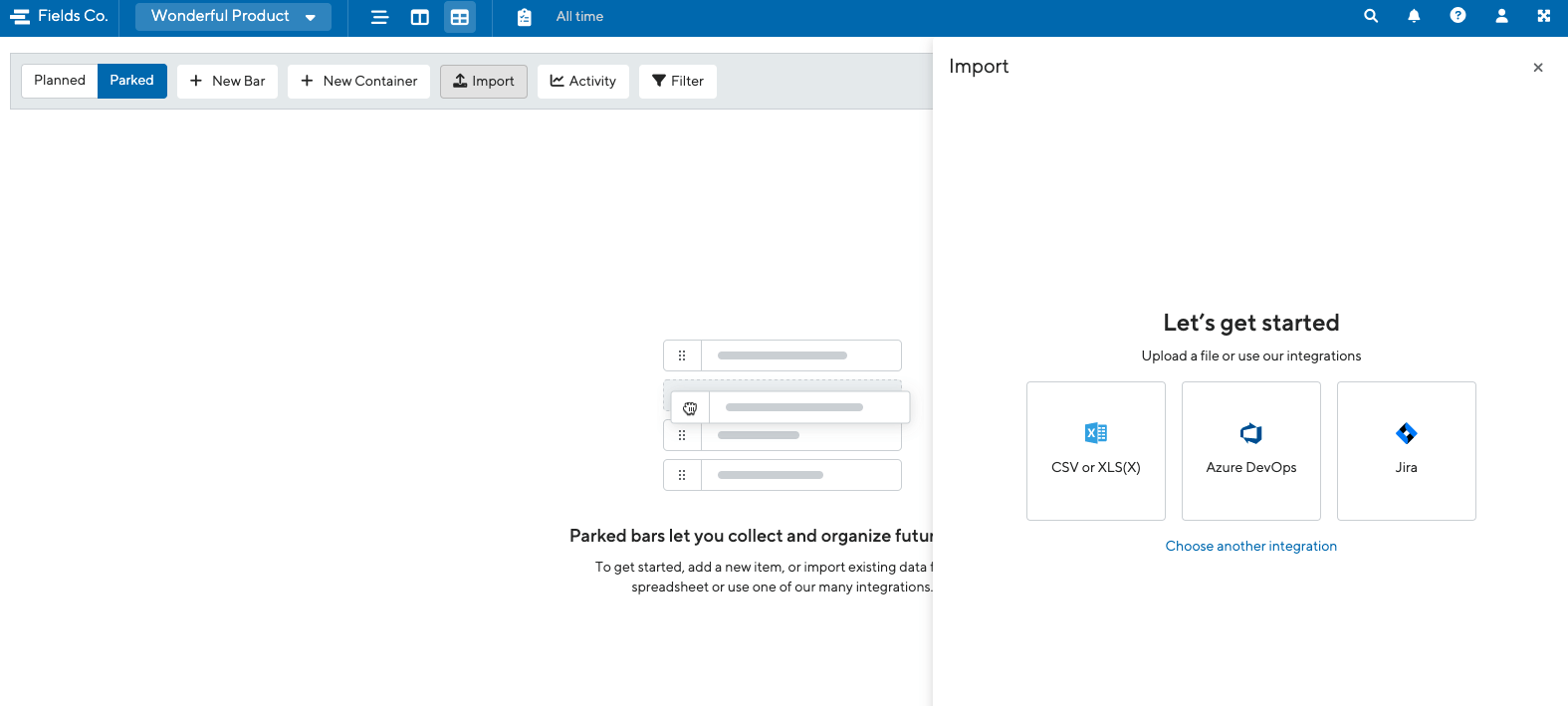Viewport: 1568px width, 706px height.
Task: Select Jira import integration
Action: (1406, 450)
